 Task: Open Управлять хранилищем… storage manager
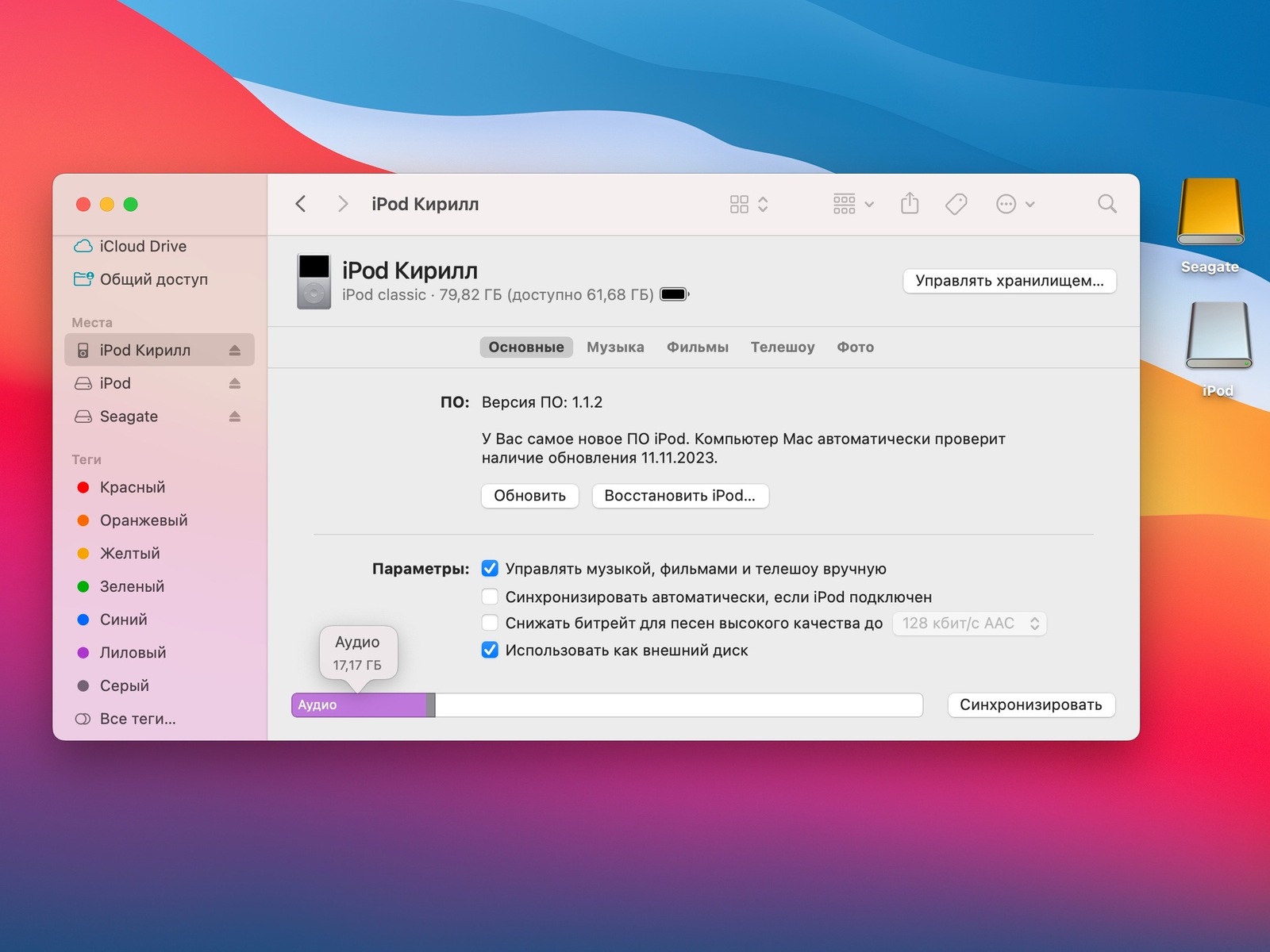[x=1010, y=281]
